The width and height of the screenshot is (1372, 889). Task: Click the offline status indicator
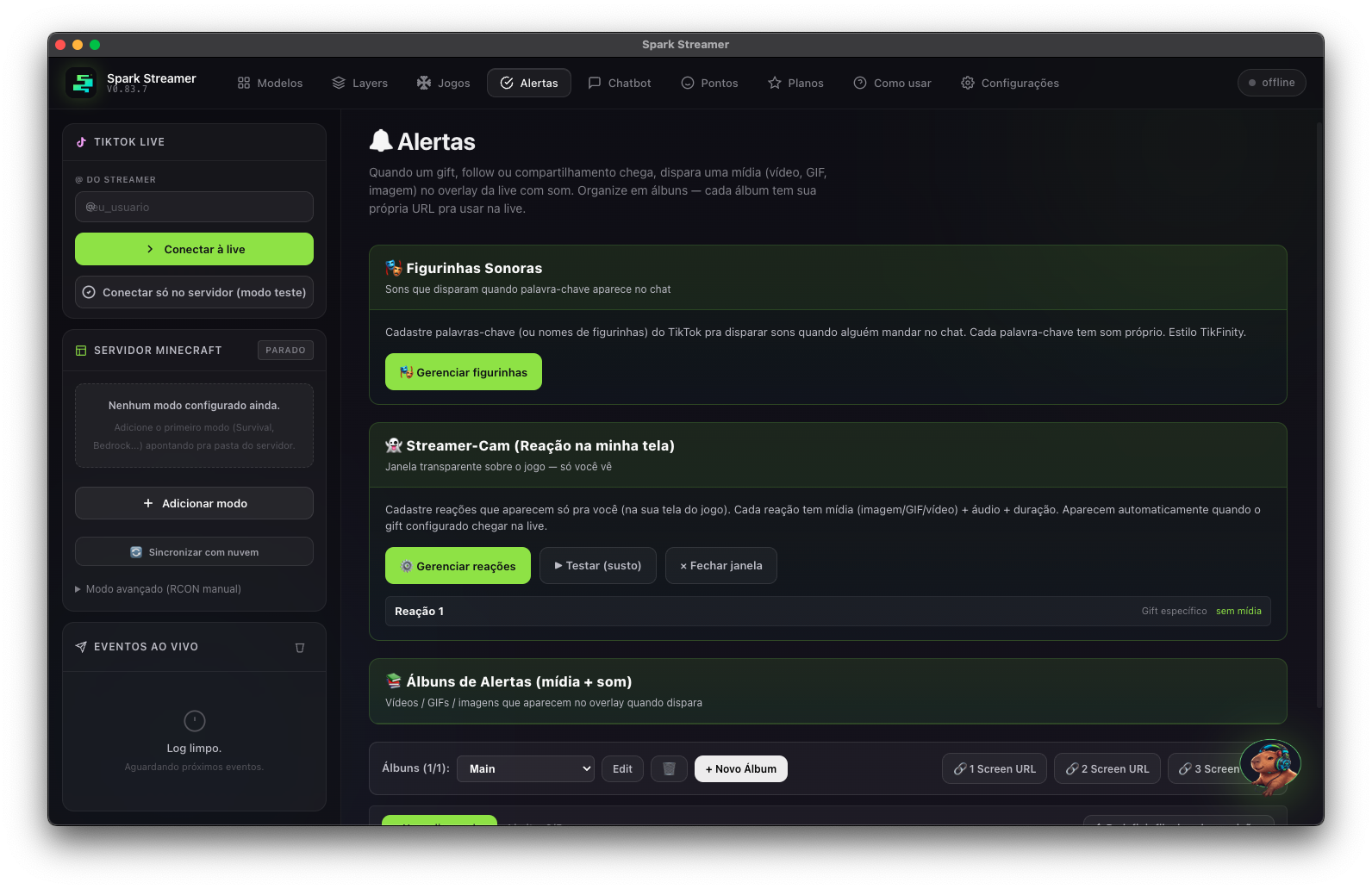pos(1272,83)
